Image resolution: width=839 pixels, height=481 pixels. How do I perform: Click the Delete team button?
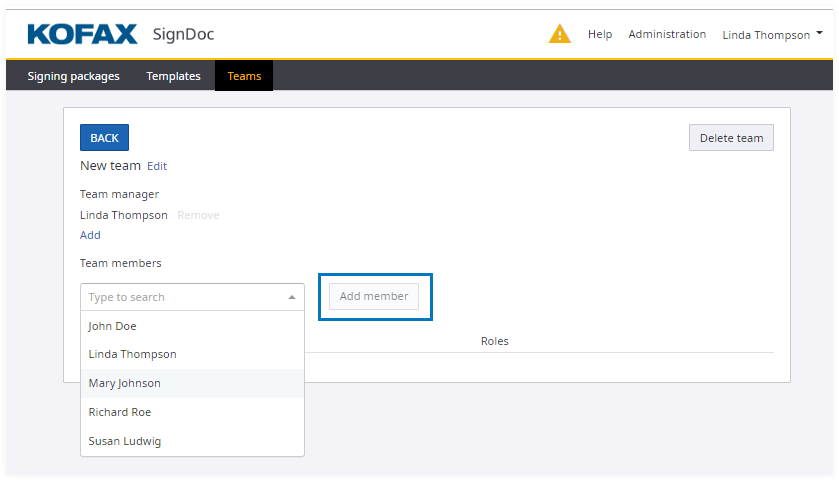[731, 138]
